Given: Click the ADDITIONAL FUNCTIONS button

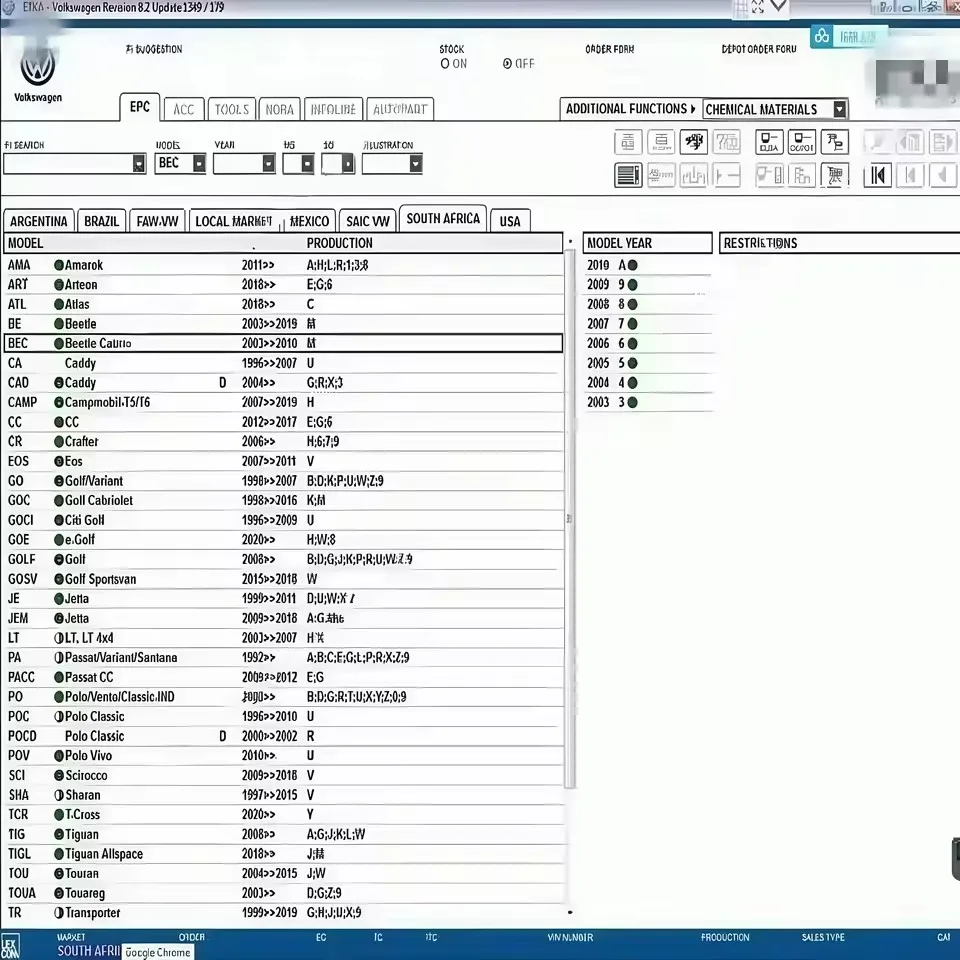Looking at the screenshot, I should tap(630, 109).
